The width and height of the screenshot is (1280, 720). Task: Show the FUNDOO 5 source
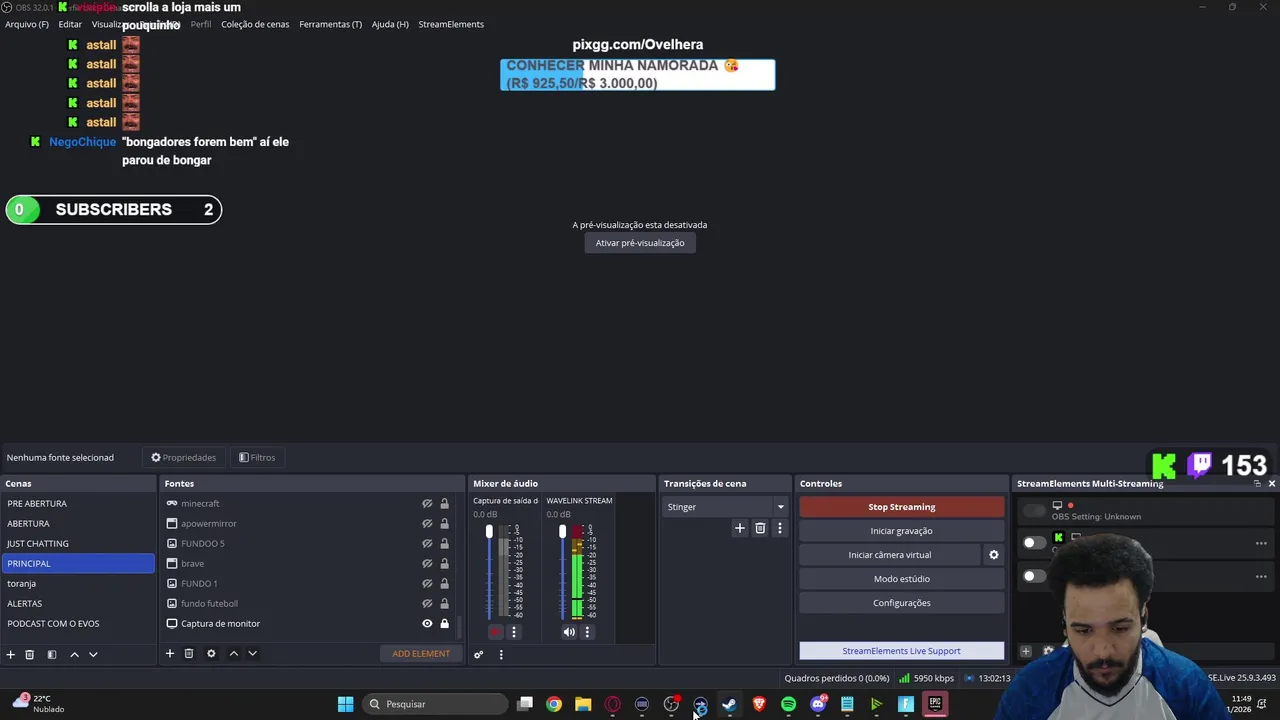(x=427, y=544)
